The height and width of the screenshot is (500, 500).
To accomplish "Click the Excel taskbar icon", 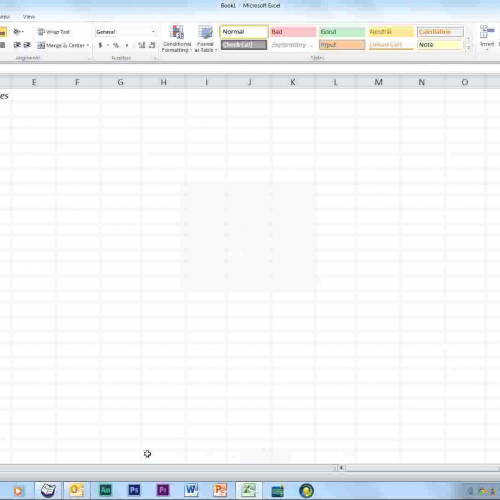I will point(248,490).
